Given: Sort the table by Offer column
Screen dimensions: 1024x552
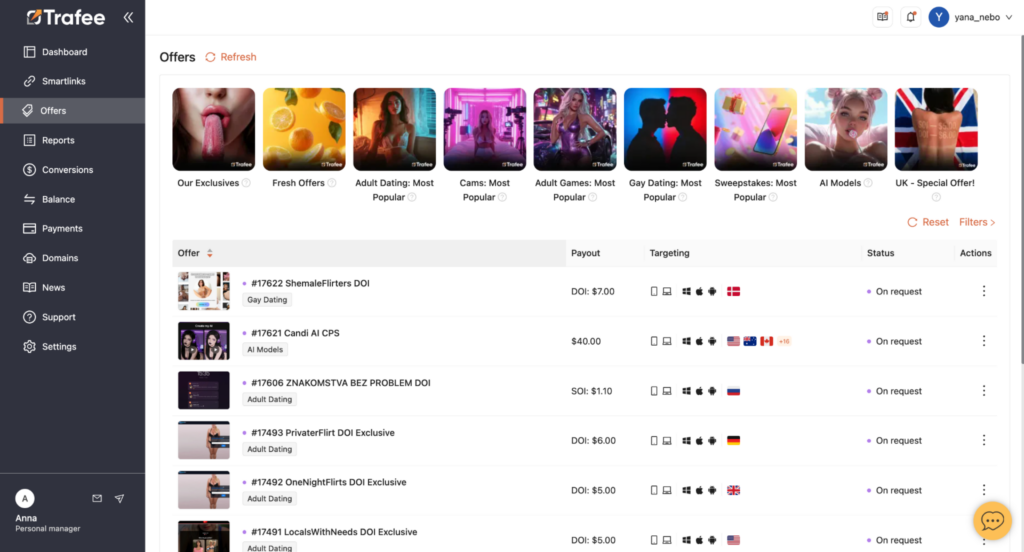Looking at the screenshot, I should tap(210, 253).
